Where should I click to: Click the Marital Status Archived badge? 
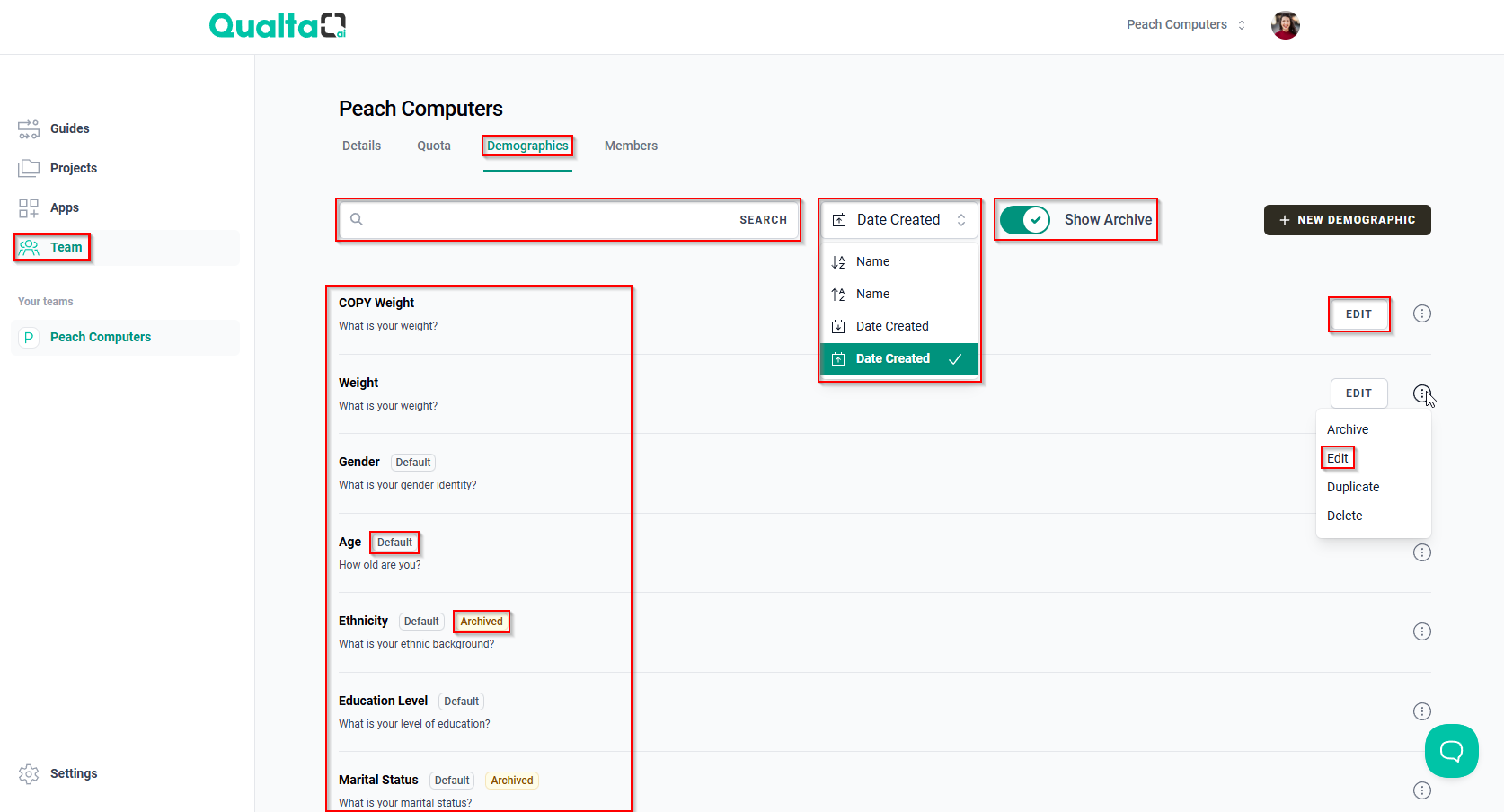point(512,781)
